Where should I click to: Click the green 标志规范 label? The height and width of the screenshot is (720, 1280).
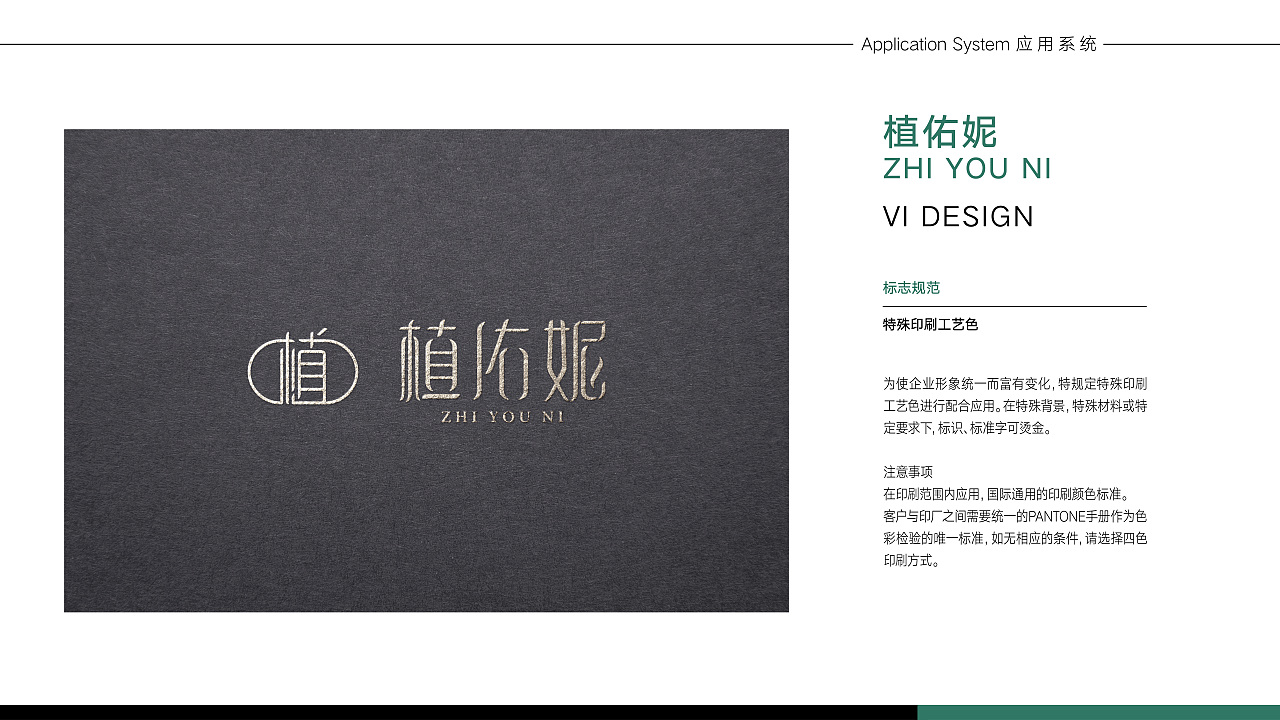click(x=911, y=288)
